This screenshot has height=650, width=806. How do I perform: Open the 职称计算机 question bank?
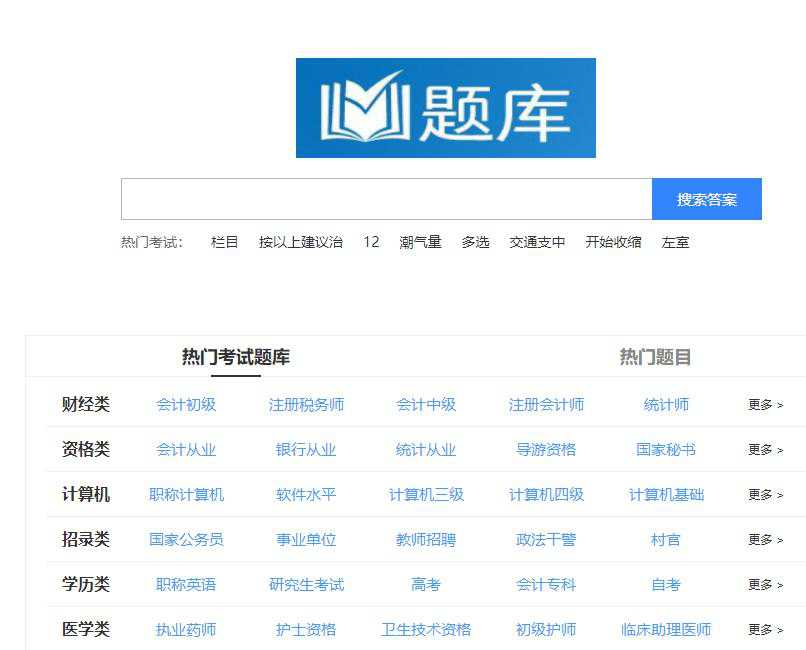tap(186, 495)
